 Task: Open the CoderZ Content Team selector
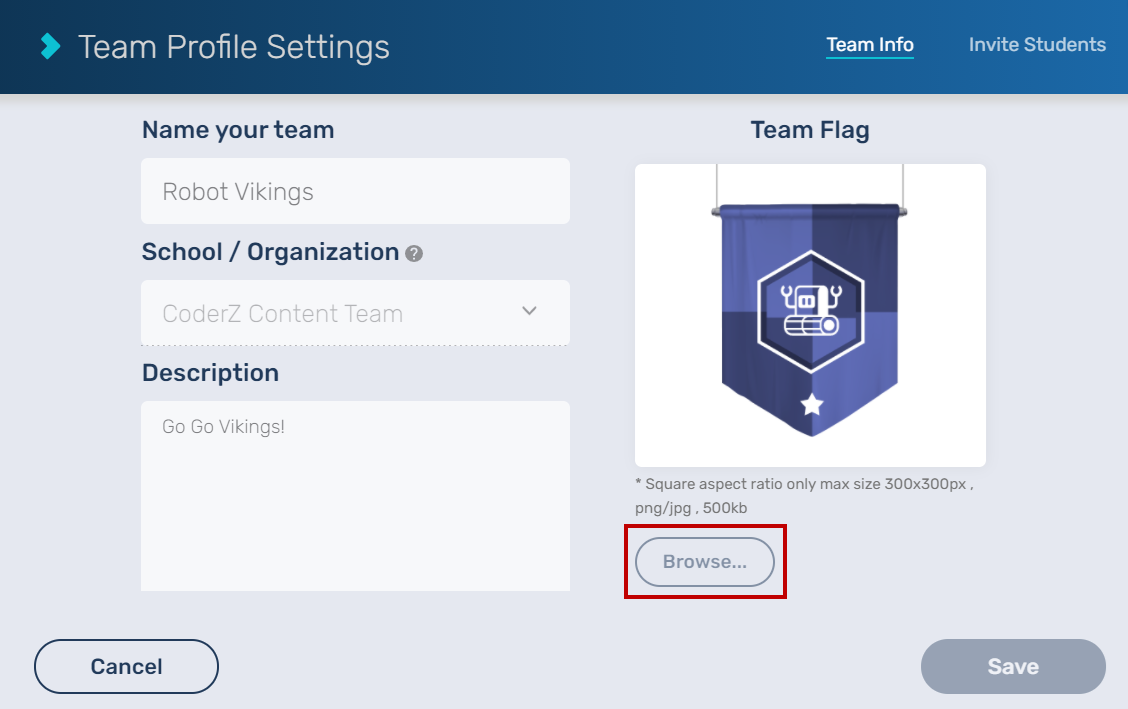coord(355,312)
